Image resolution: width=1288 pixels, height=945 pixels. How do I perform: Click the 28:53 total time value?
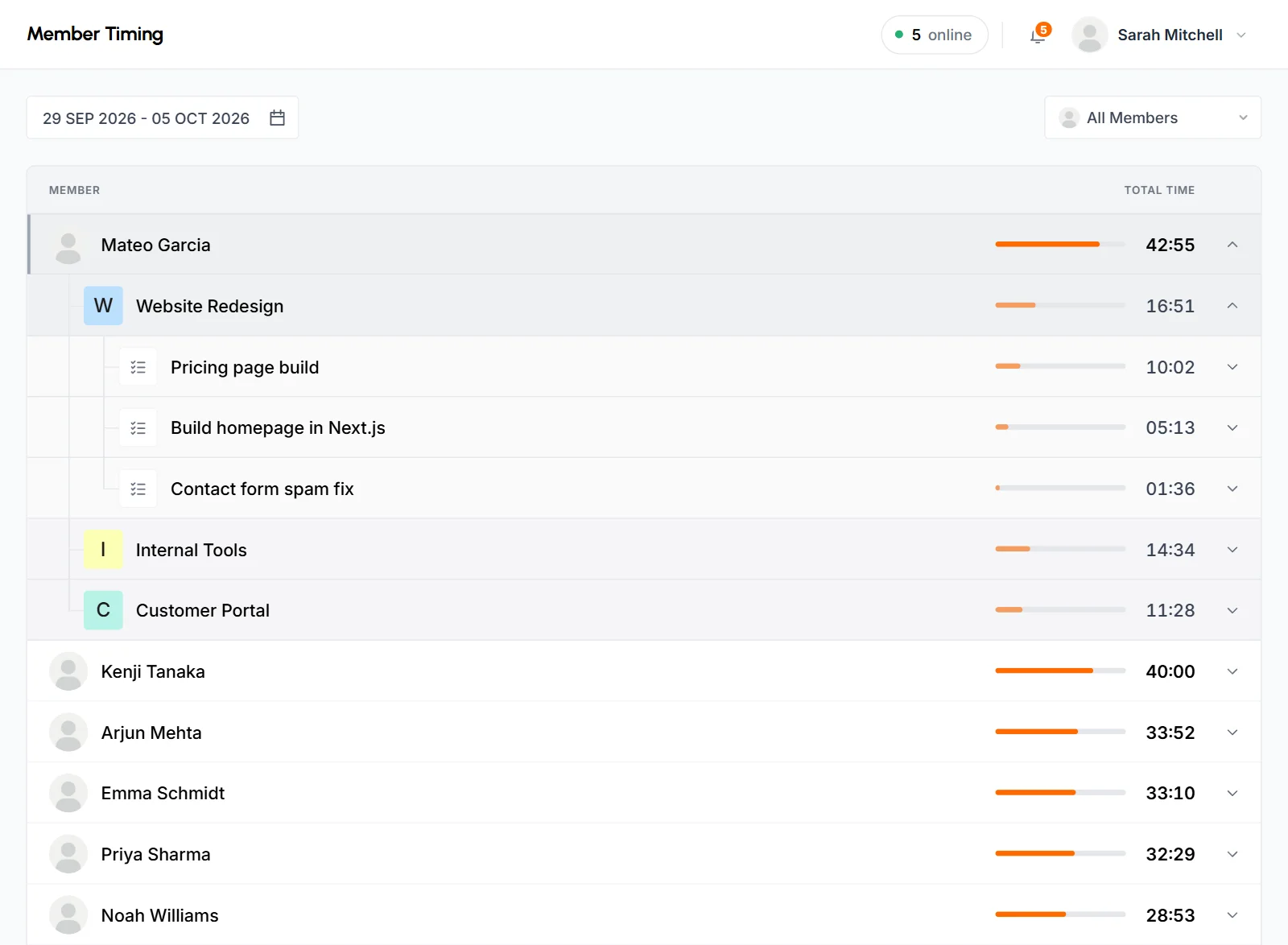(x=1170, y=915)
